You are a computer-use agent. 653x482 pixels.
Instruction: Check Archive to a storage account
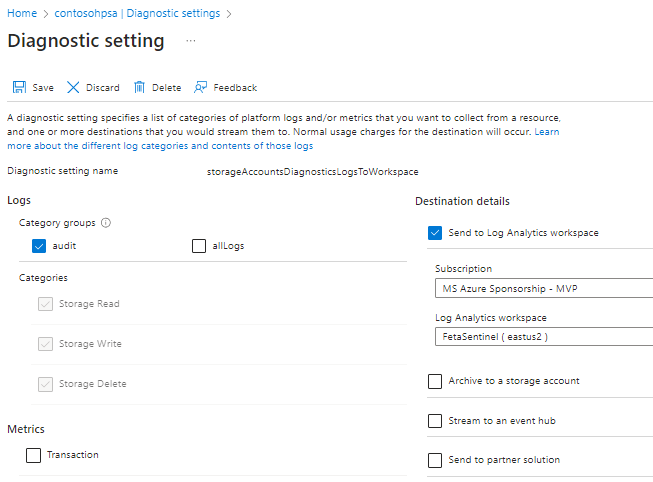pyautogui.click(x=435, y=381)
